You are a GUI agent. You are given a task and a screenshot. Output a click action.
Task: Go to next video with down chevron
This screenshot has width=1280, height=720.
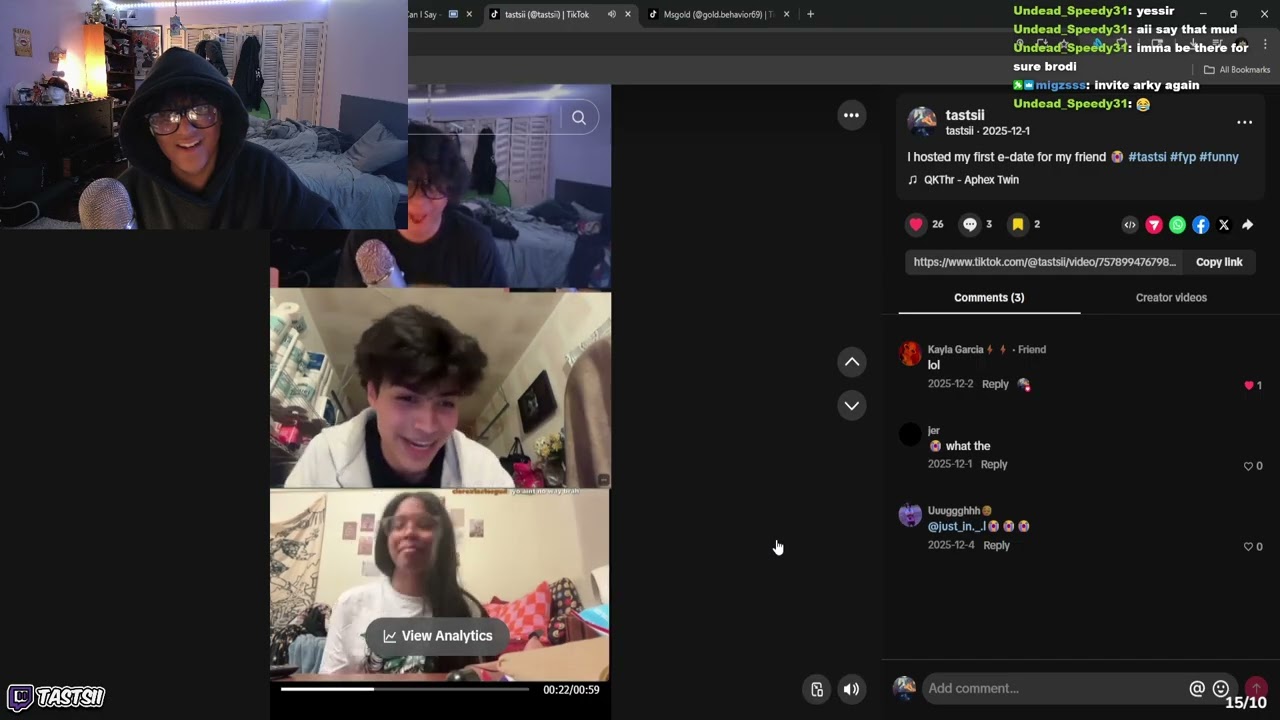click(x=852, y=405)
